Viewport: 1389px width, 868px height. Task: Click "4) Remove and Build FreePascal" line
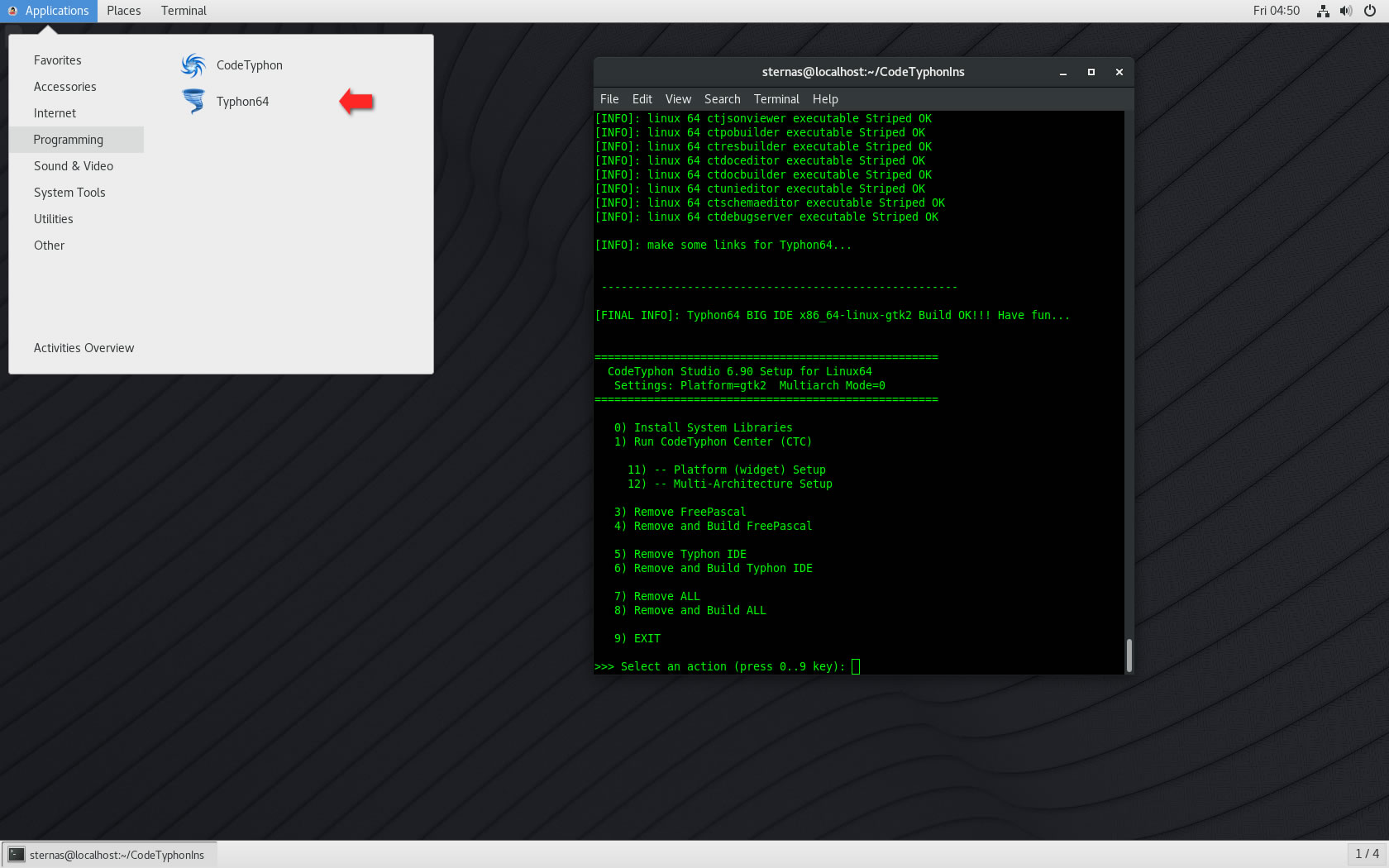(x=713, y=526)
